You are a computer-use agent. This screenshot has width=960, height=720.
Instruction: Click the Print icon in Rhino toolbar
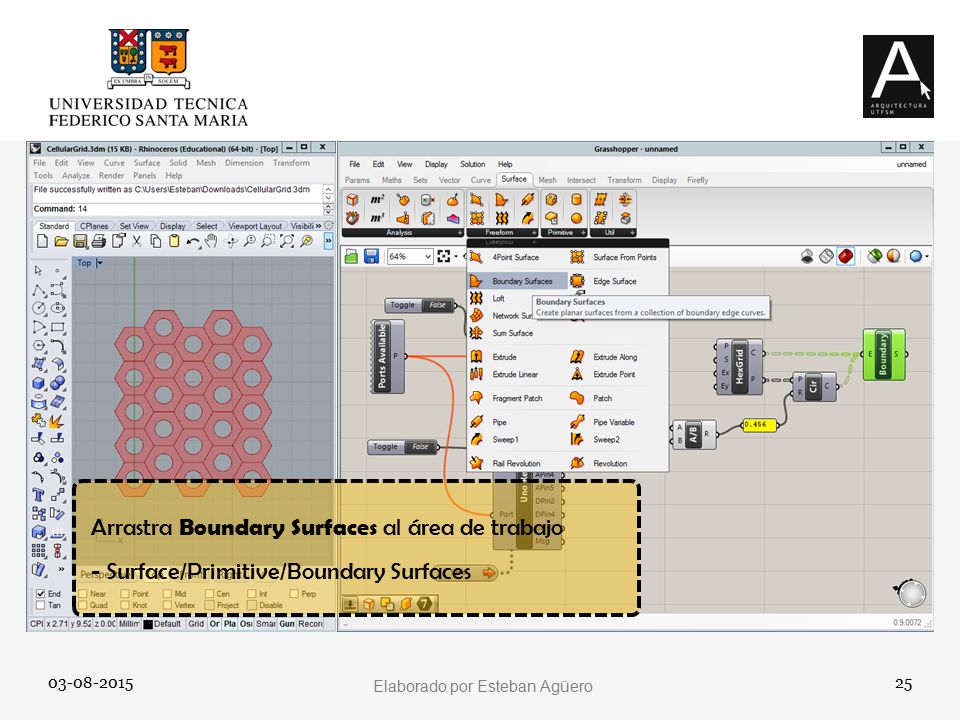click(99, 241)
